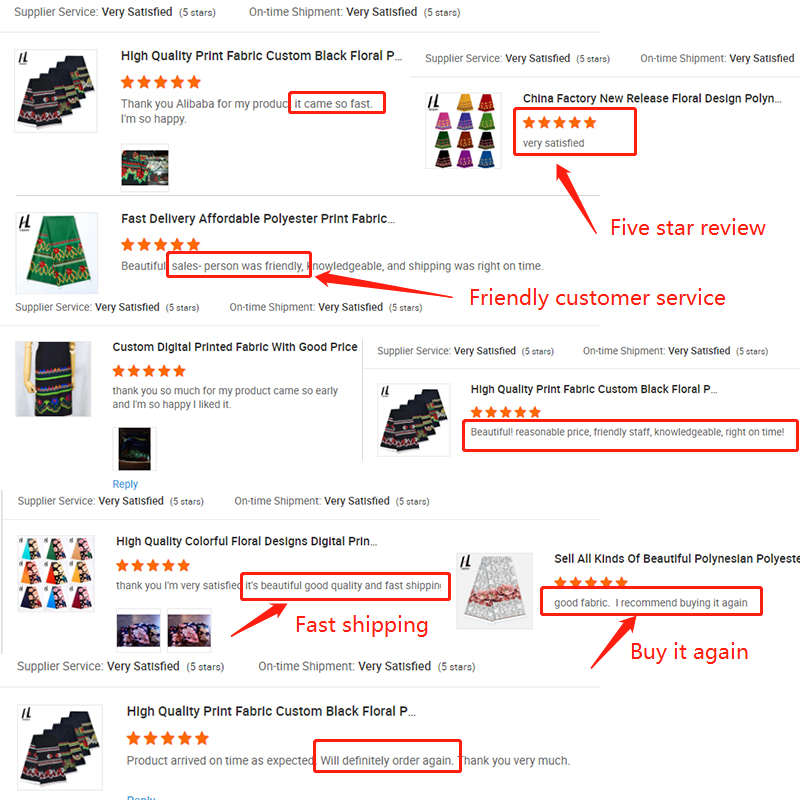Click 'China Factory New Release Floral Design Polyn...' title
Screen dimensions: 800x800
tap(652, 98)
